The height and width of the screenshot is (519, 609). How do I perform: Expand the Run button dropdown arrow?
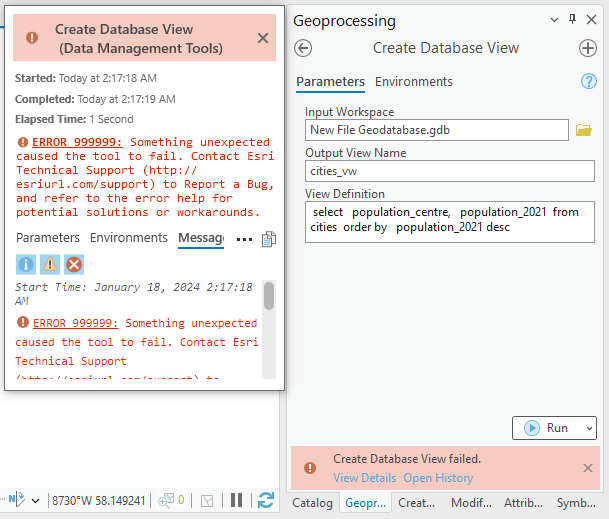tap(588, 428)
